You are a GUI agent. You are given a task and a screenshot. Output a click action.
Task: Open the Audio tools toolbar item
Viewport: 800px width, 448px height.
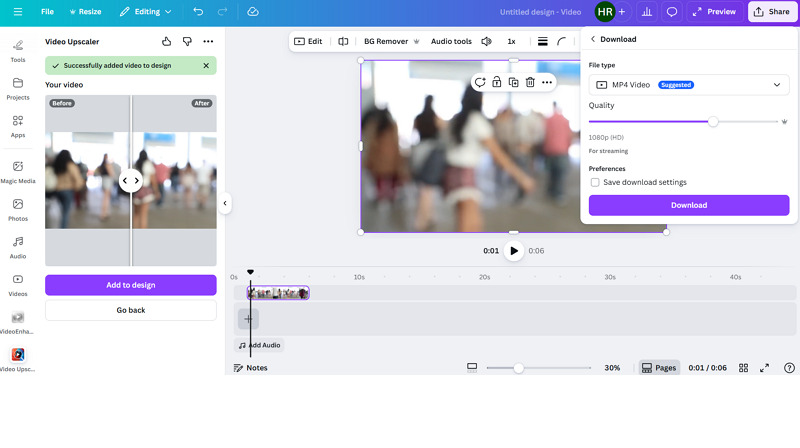tap(451, 42)
